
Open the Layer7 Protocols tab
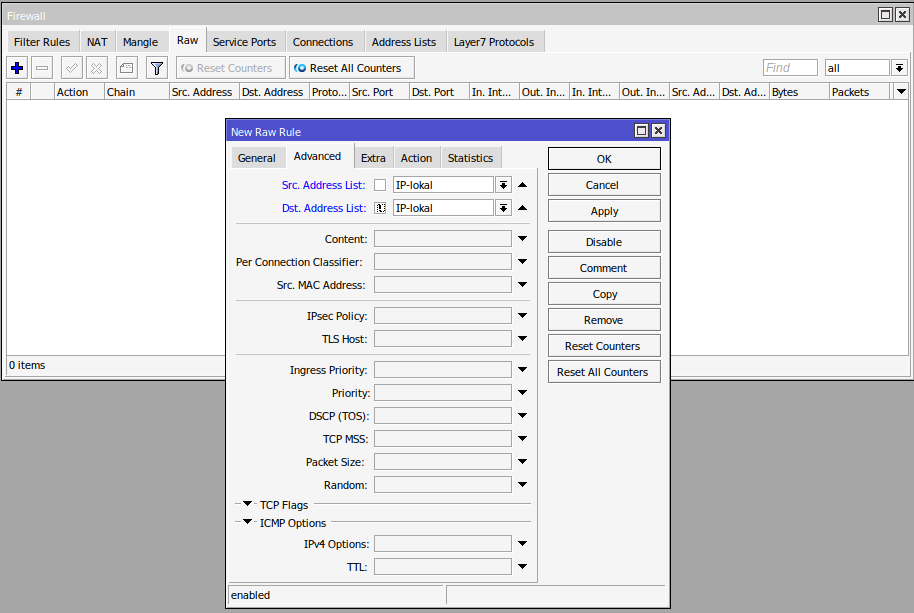point(494,42)
